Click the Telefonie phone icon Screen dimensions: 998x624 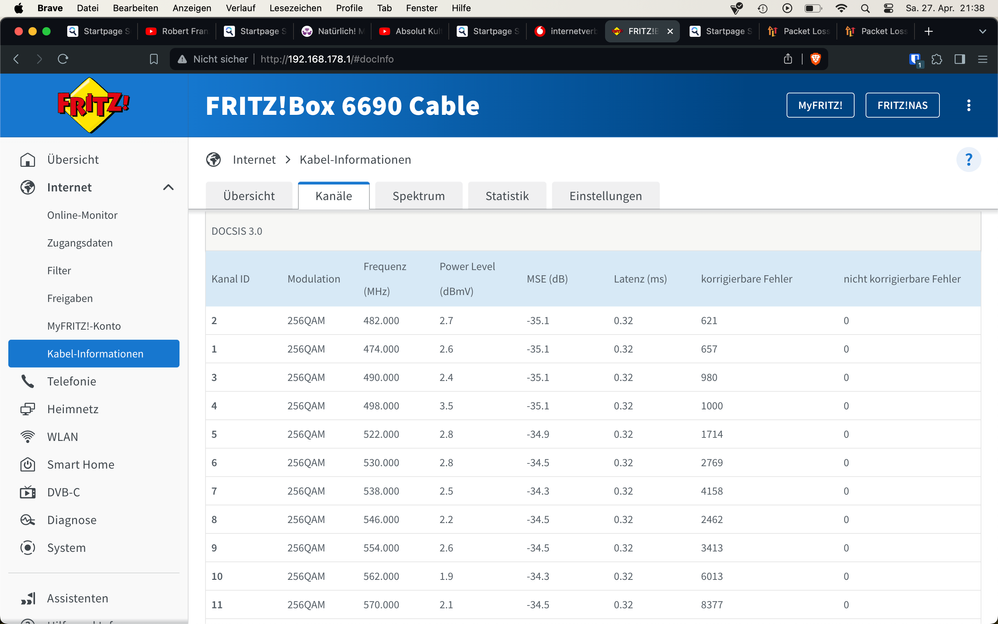pos(27,381)
